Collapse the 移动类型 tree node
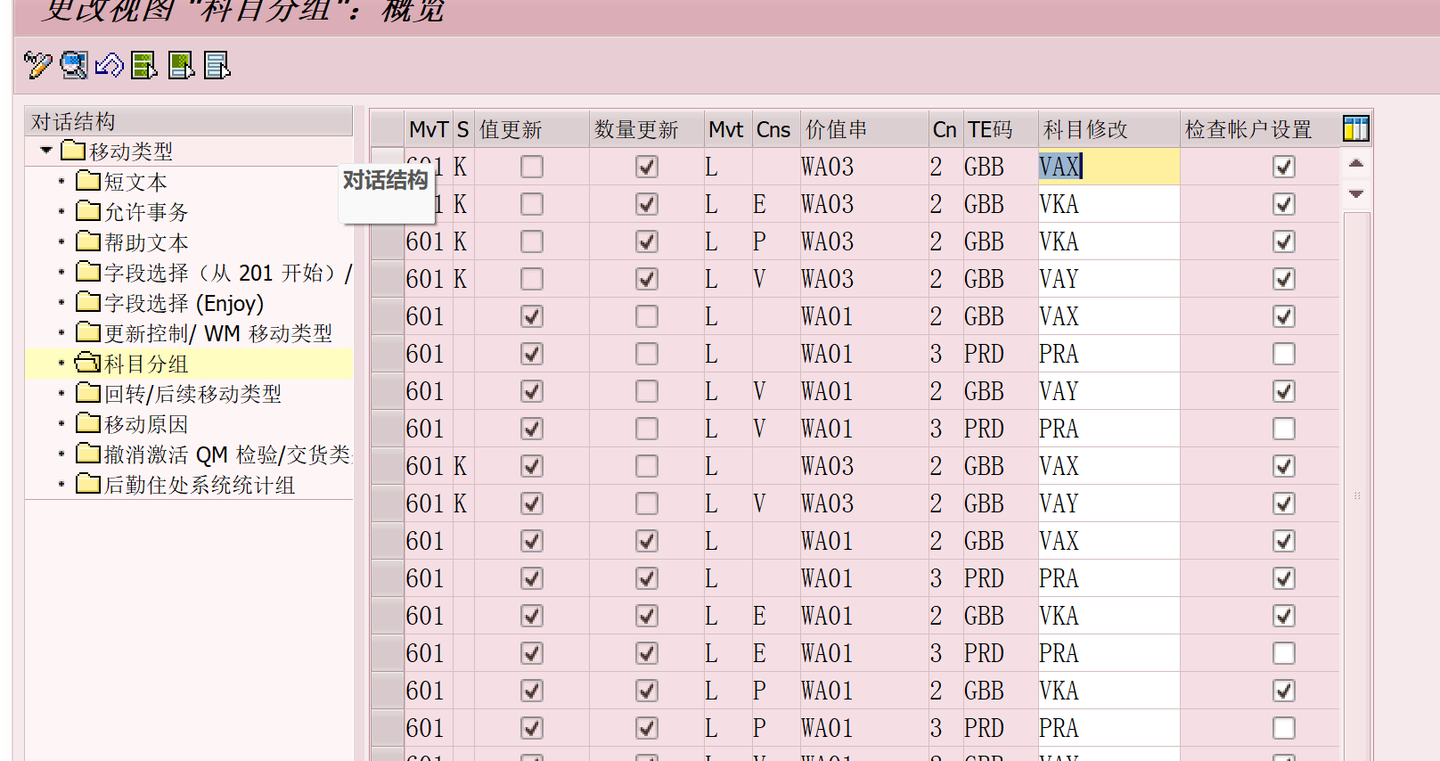Image resolution: width=1440 pixels, height=761 pixels. tap(46, 151)
